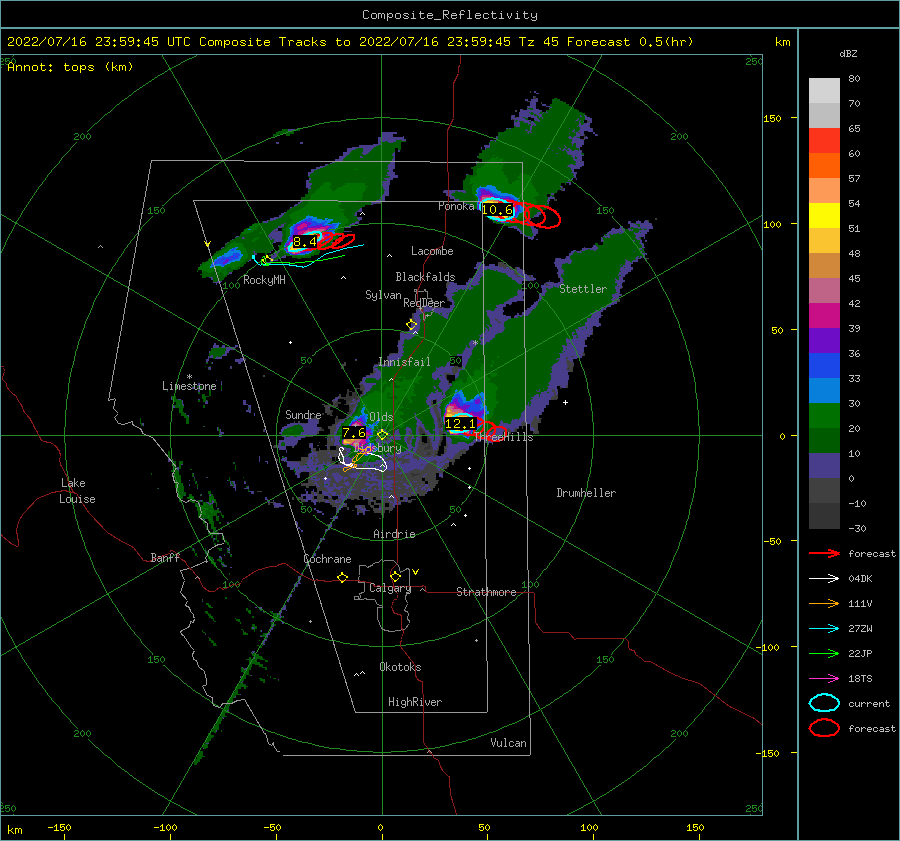Click the HighRiver town label
This screenshot has width=900, height=841.
[415, 702]
